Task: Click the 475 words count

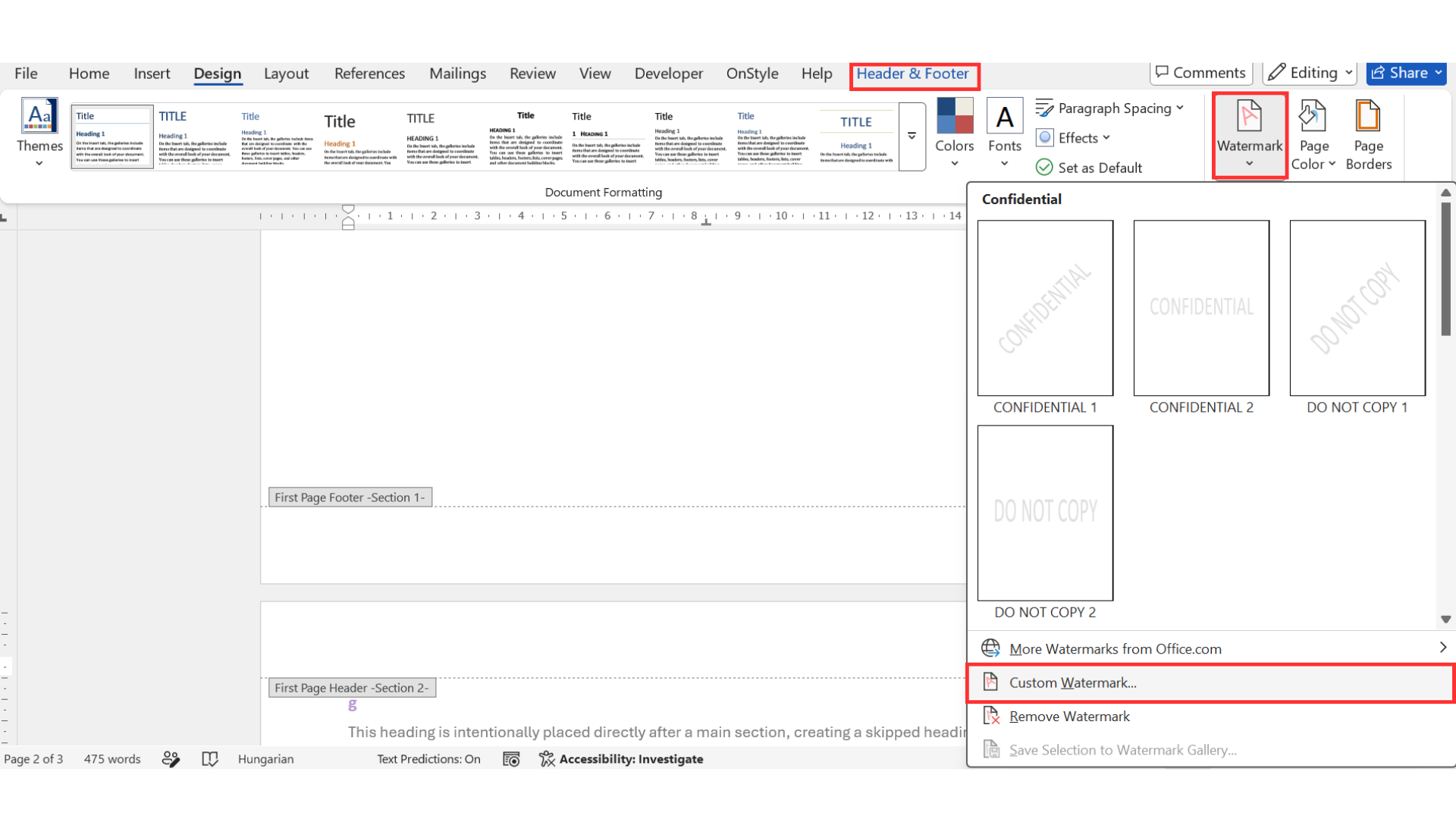Action: pos(112,759)
